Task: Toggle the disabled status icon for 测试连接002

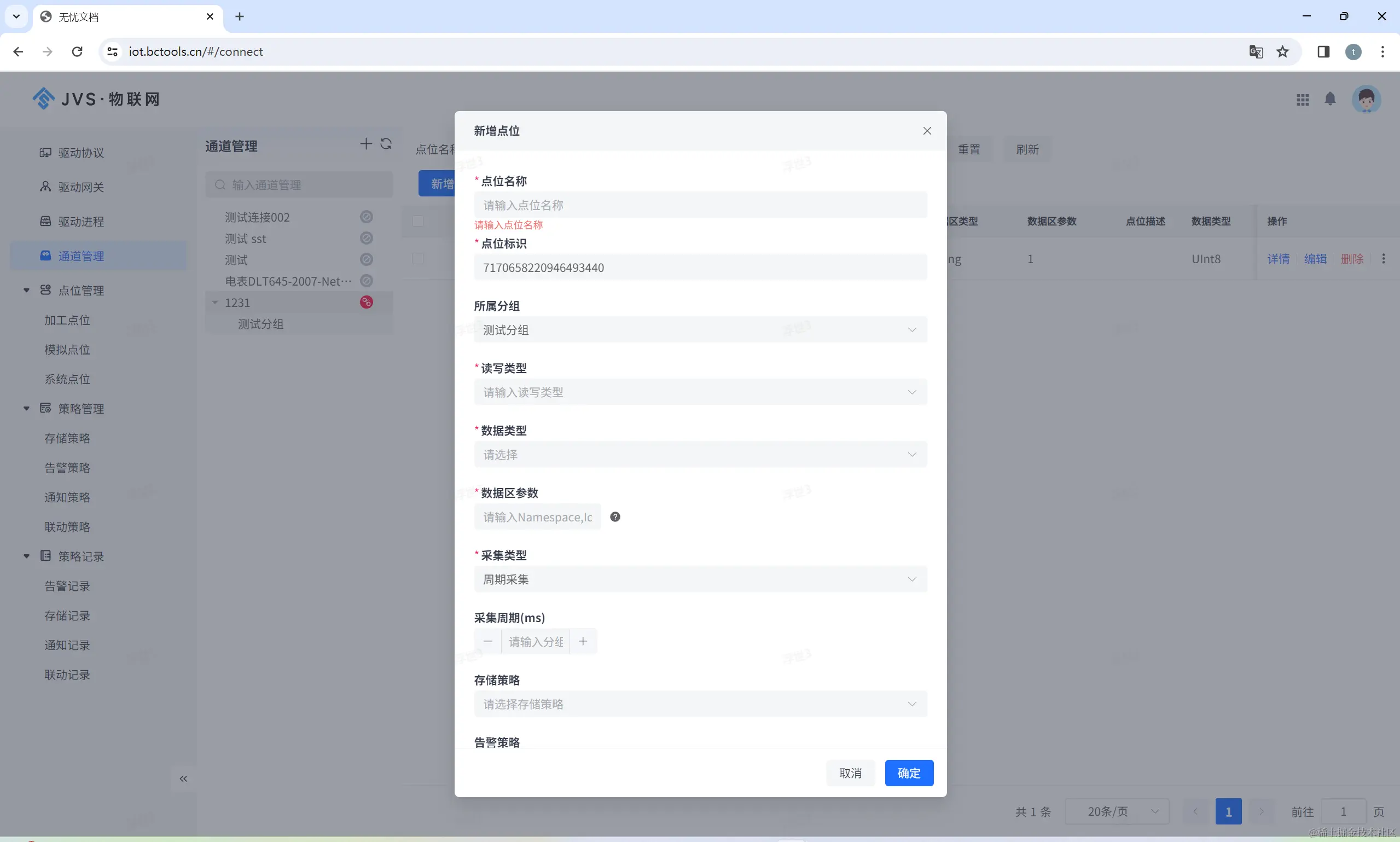Action: [367, 217]
